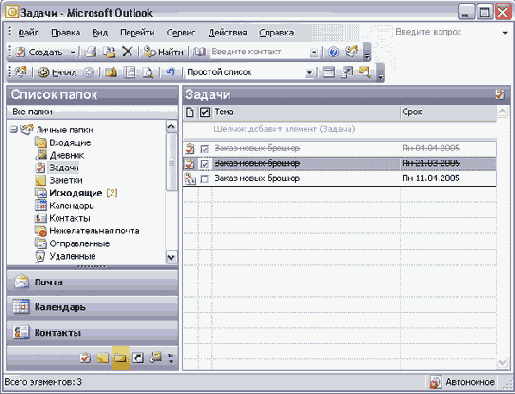
Task: Open the Address Book icon
Action: pyautogui.click(x=199, y=52)
